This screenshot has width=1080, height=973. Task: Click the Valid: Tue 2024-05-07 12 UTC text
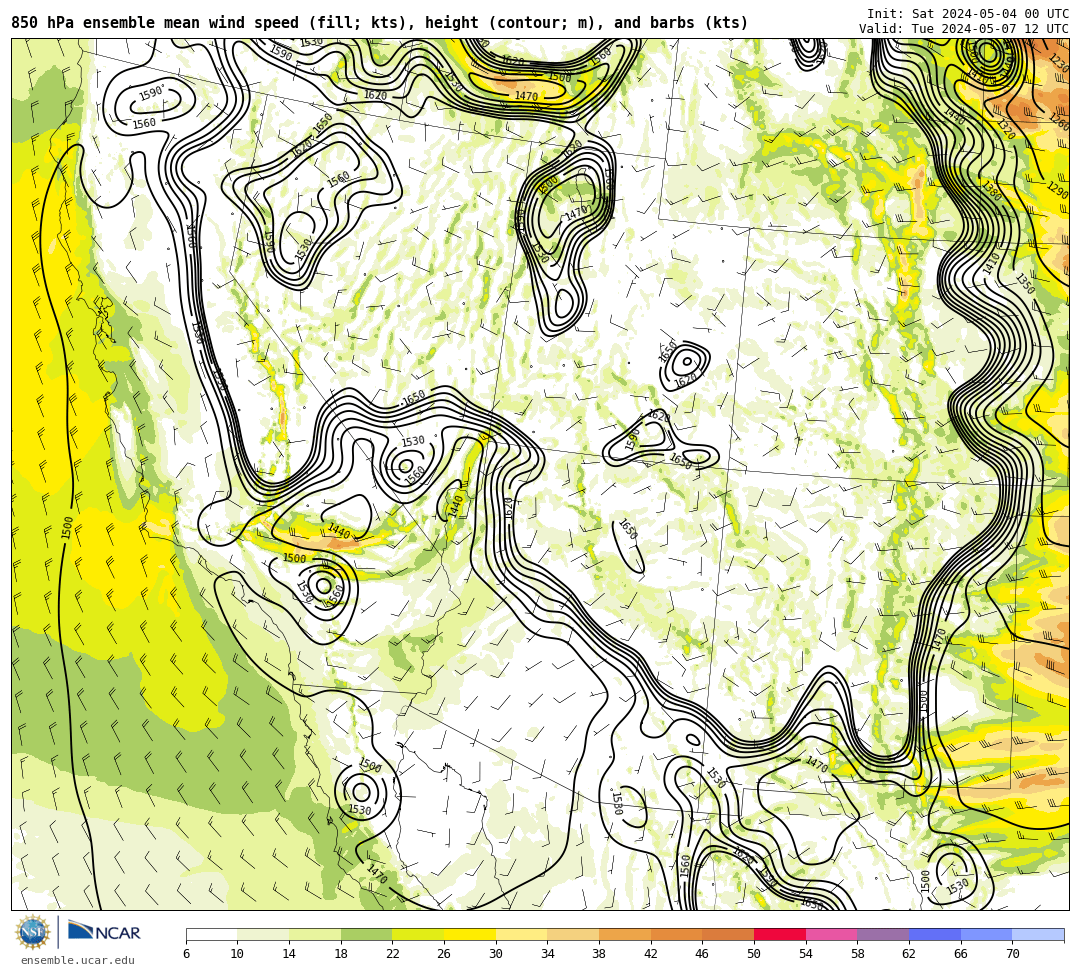click(x=964, y=29)
